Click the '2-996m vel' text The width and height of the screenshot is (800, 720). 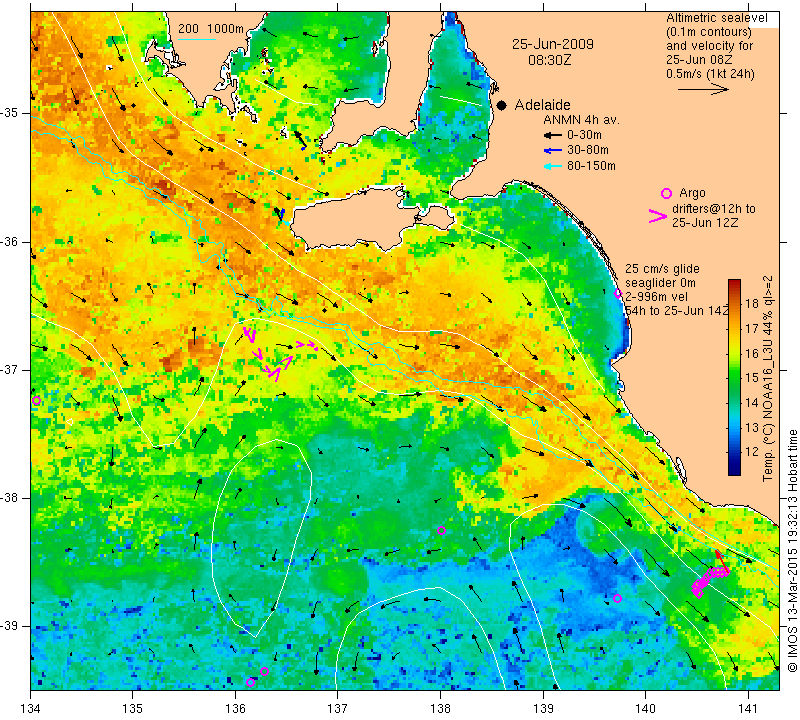[656, 296]
